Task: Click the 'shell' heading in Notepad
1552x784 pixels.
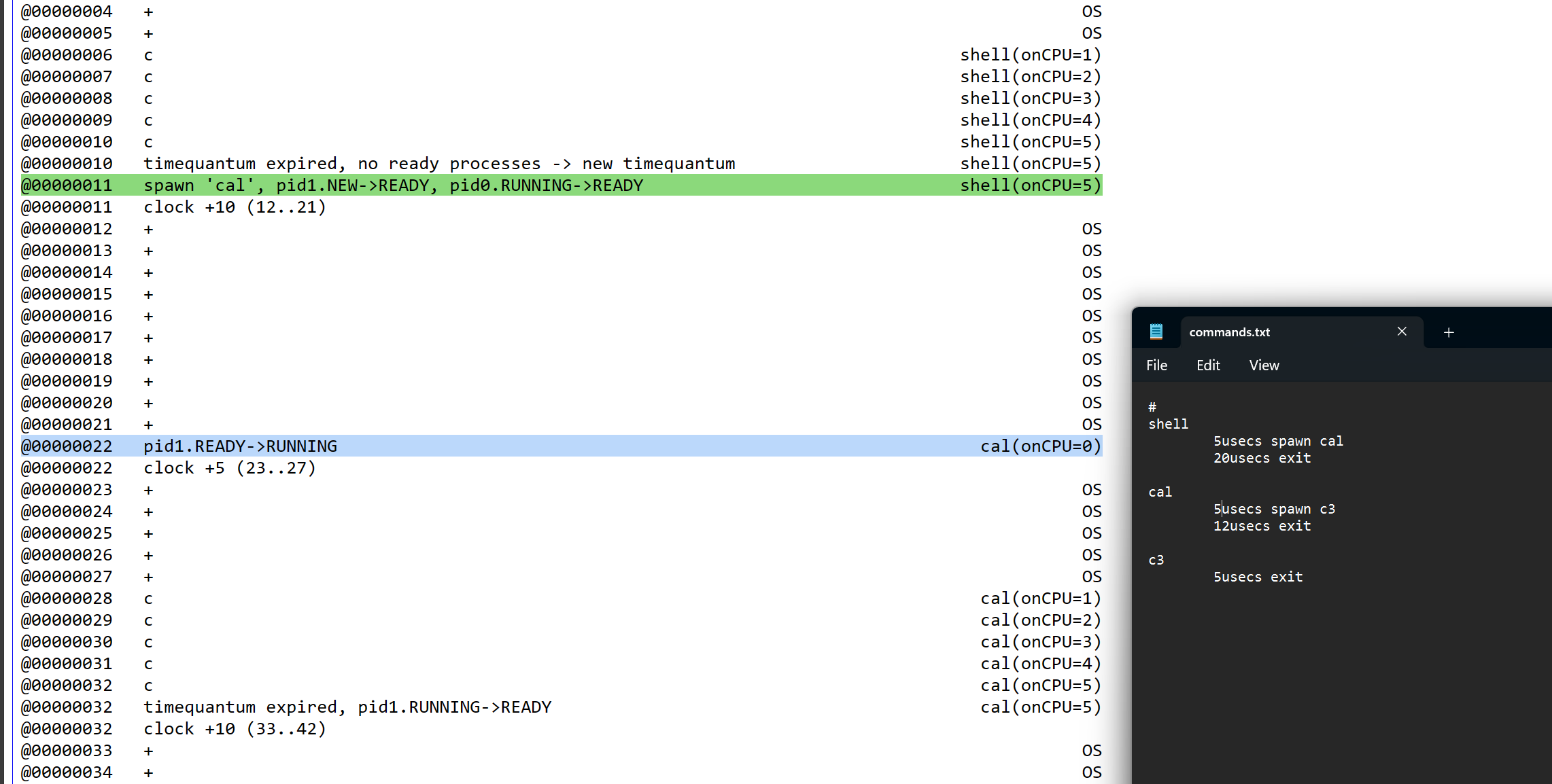Action: 1168,425
